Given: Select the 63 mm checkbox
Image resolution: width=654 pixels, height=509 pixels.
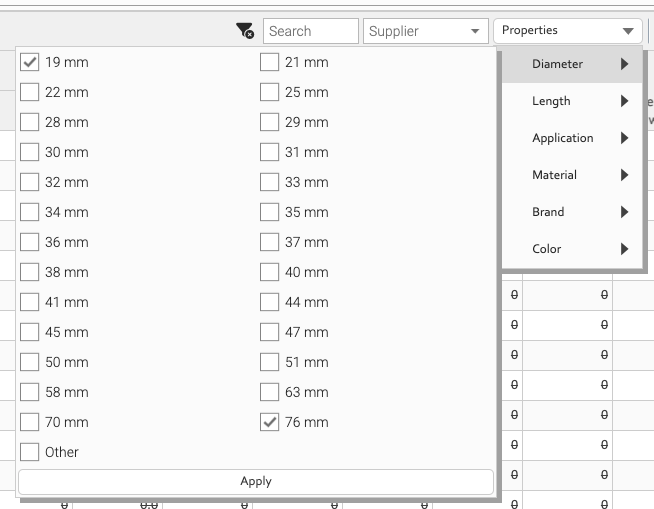Looking at the screenshot, I should 270,392.
